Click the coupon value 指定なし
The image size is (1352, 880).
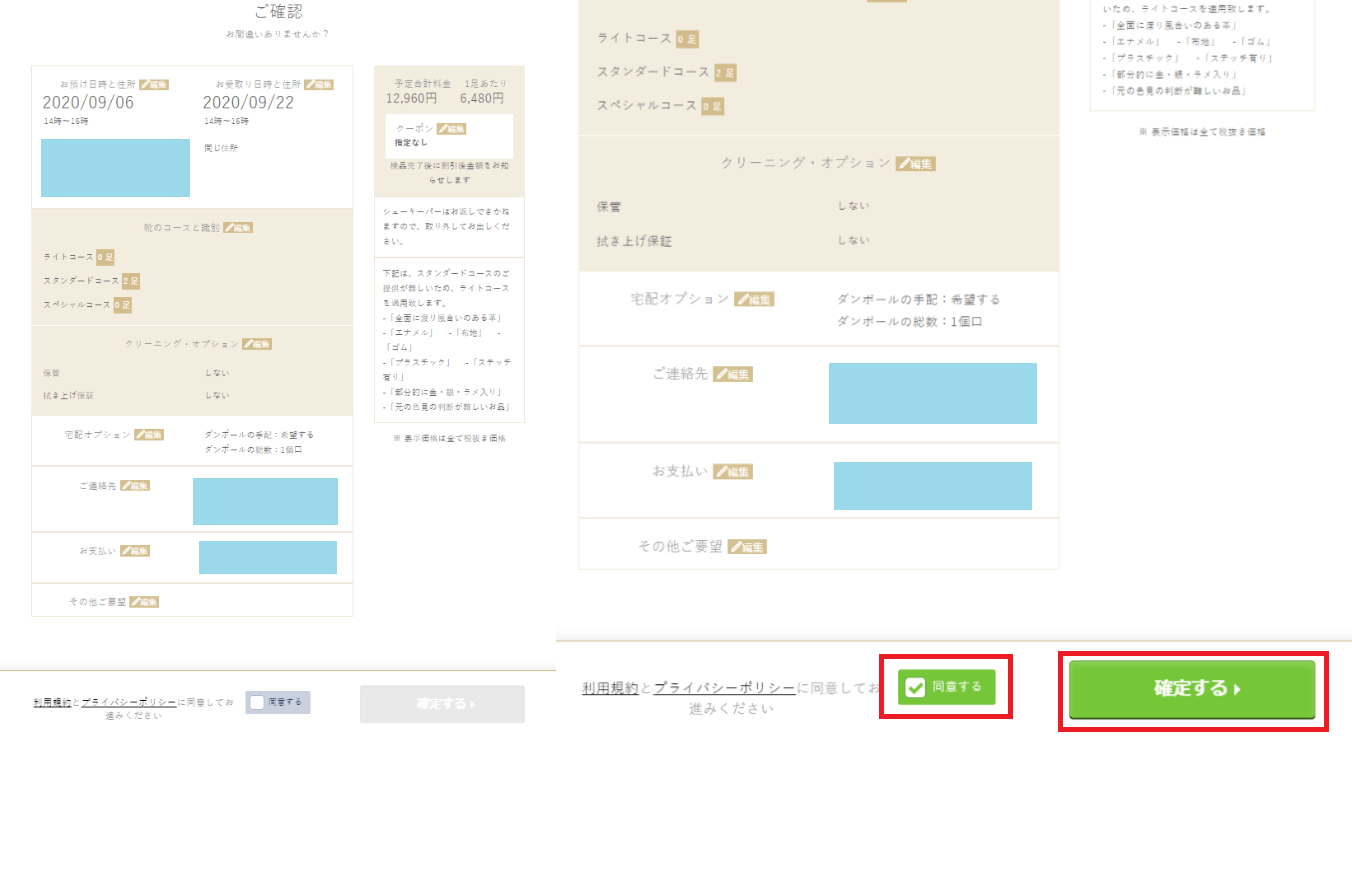pyautogui.click(x=411, y=143)
